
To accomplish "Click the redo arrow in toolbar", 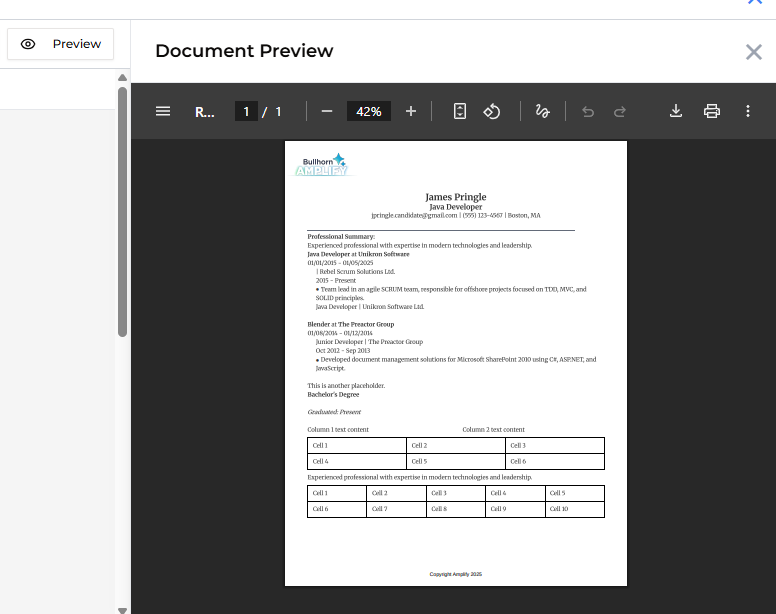I will coord(620,111).
